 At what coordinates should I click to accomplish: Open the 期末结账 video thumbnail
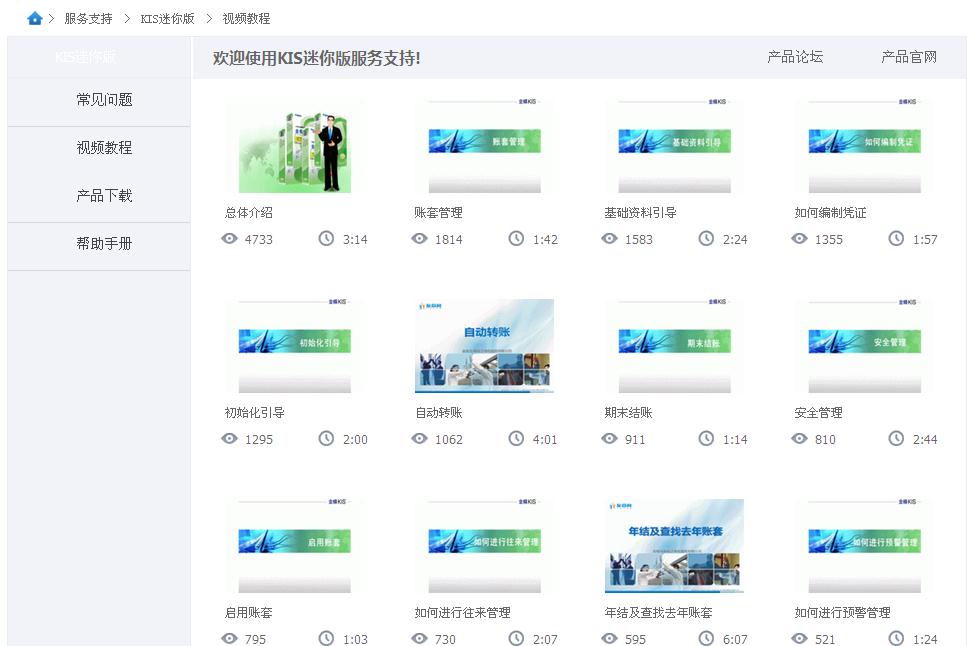(675, 347)
